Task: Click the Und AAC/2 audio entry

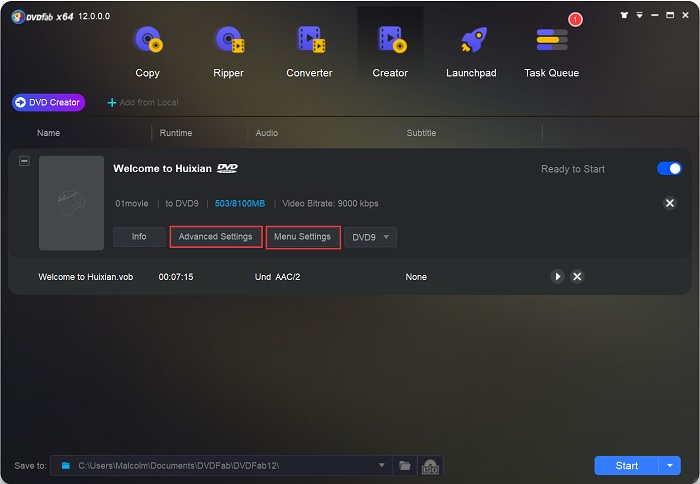Action: click(x=277, y=277)
